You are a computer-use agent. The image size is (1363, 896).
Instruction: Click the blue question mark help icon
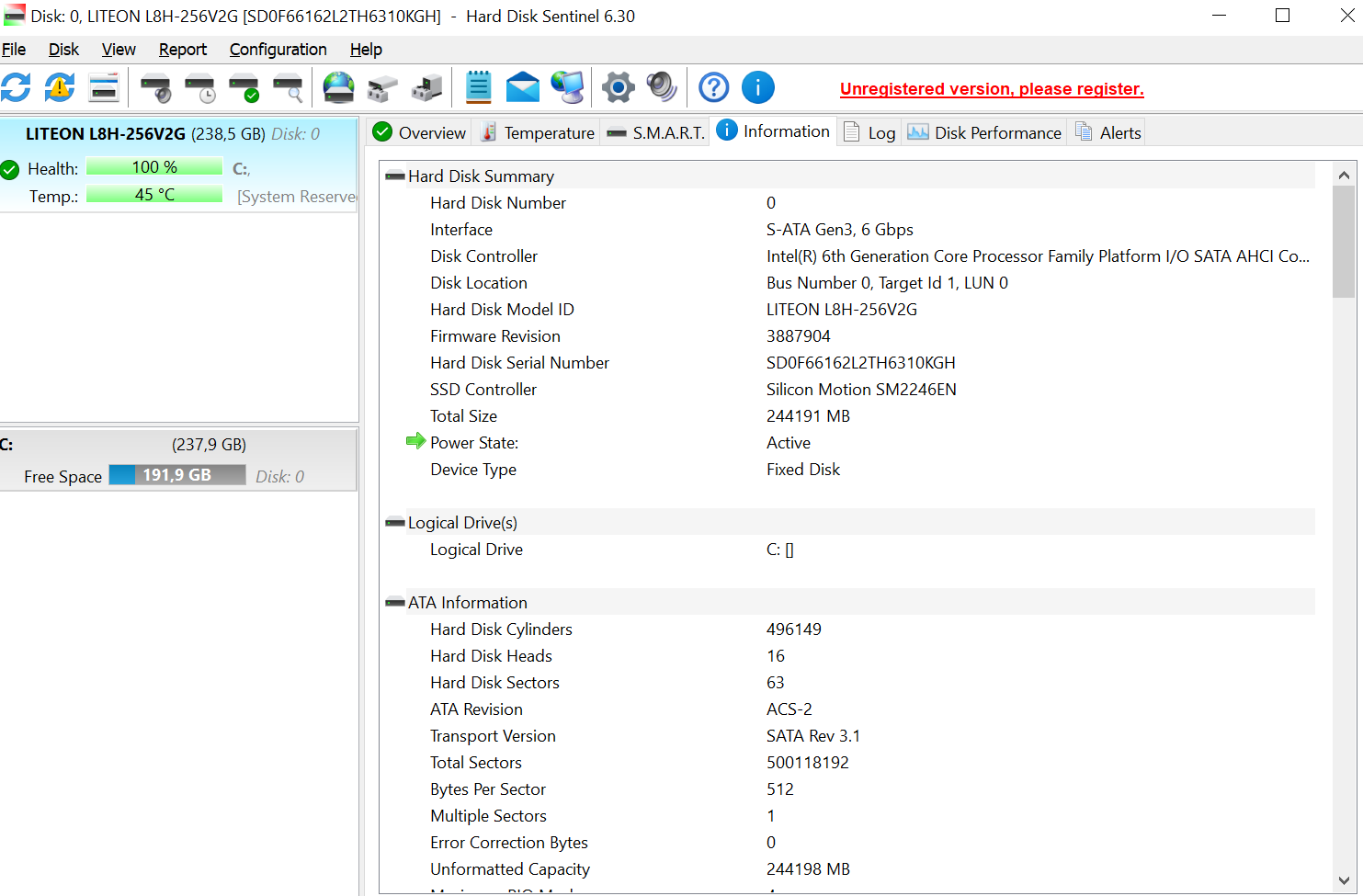[x=713, y=88]
